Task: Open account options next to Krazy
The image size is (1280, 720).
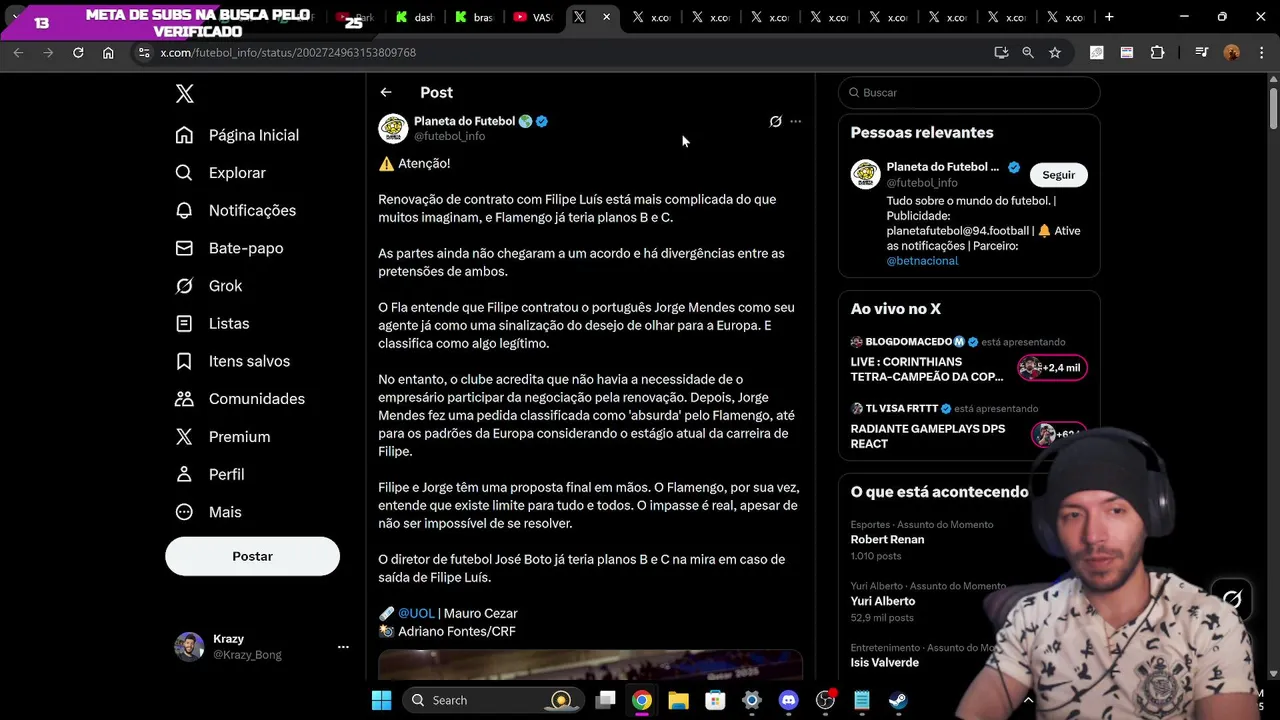Action: 343,647
